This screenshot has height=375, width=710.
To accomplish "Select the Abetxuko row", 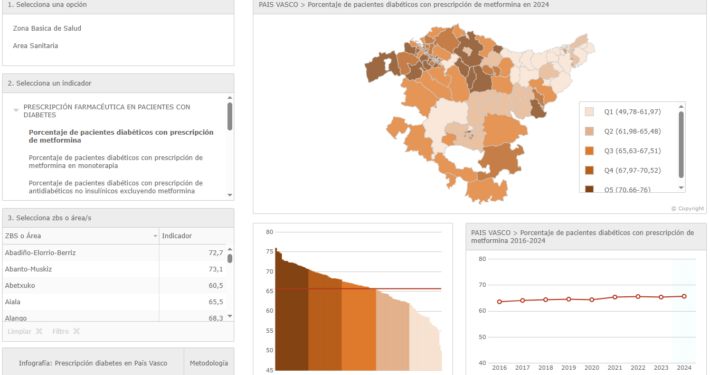I will tap(114, 285).
